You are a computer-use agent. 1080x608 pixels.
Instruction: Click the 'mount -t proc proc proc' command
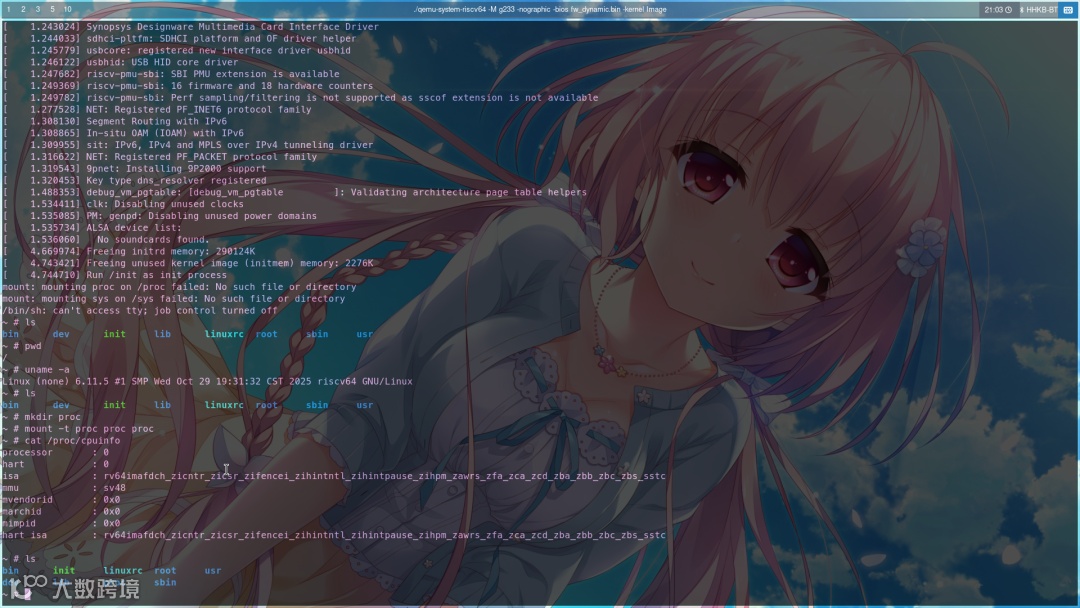(x=78, y=429)
